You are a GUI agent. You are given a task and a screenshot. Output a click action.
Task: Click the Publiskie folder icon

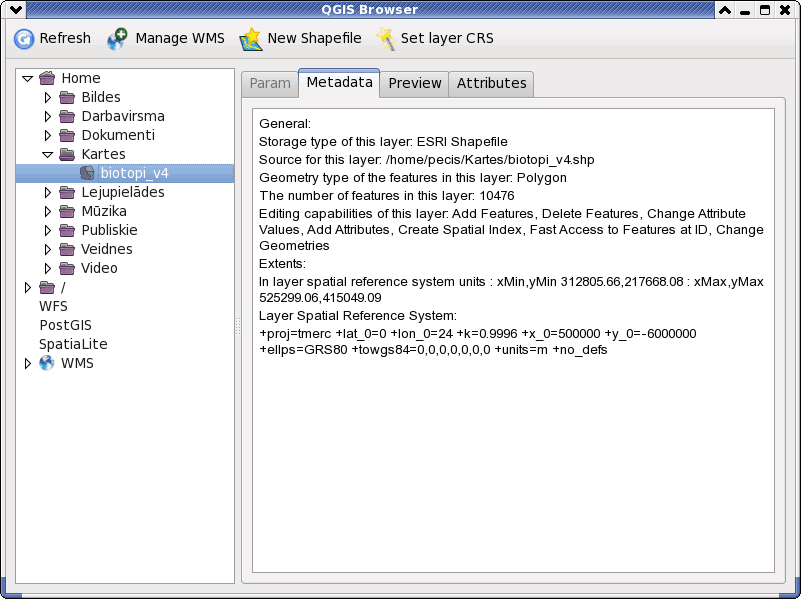pyautogui.click(x=67, y=230)
